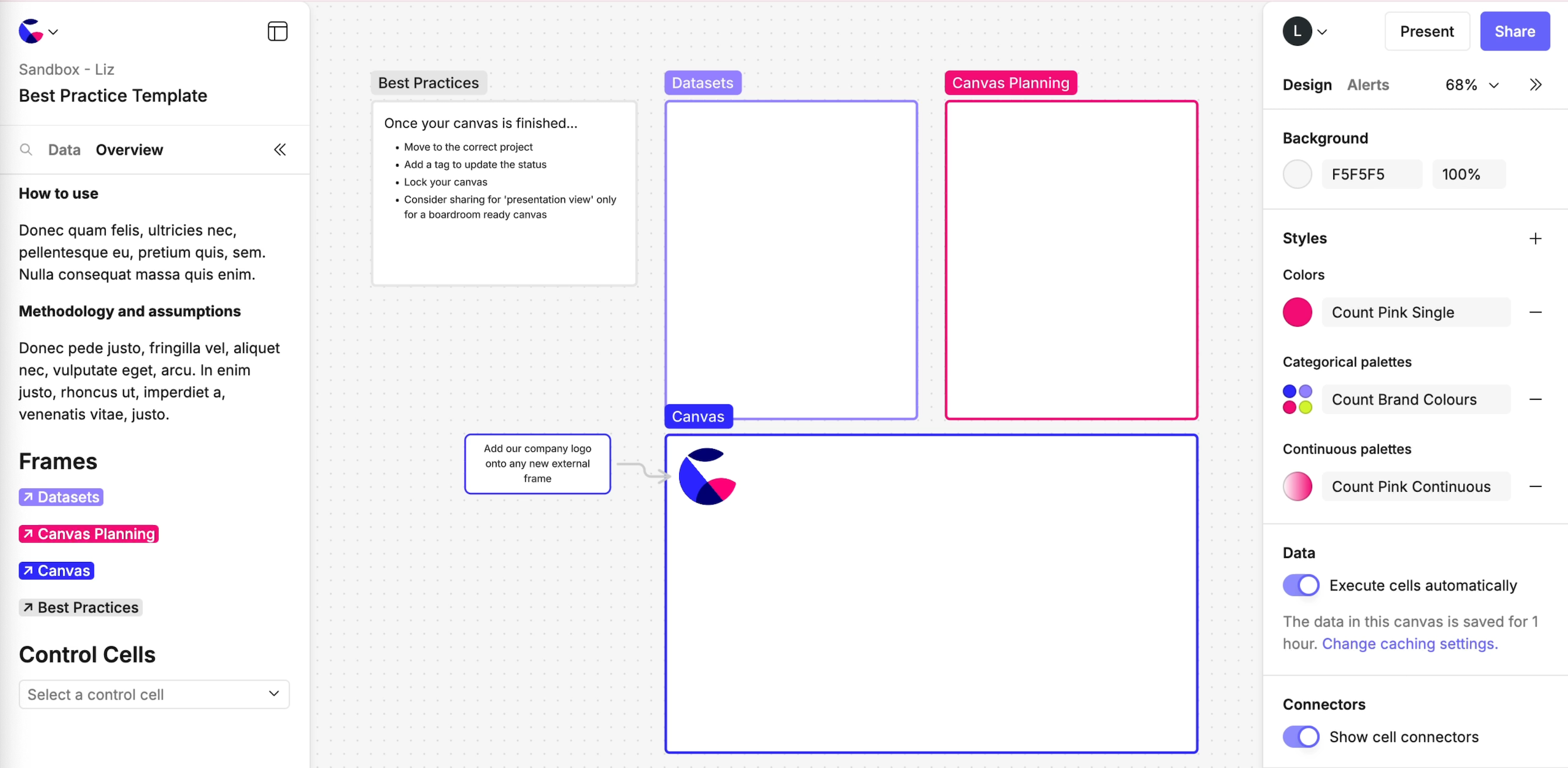Toggle Execute cells automatically switch
Viewport: 1568px width, 768px height.
[1301, 585]
